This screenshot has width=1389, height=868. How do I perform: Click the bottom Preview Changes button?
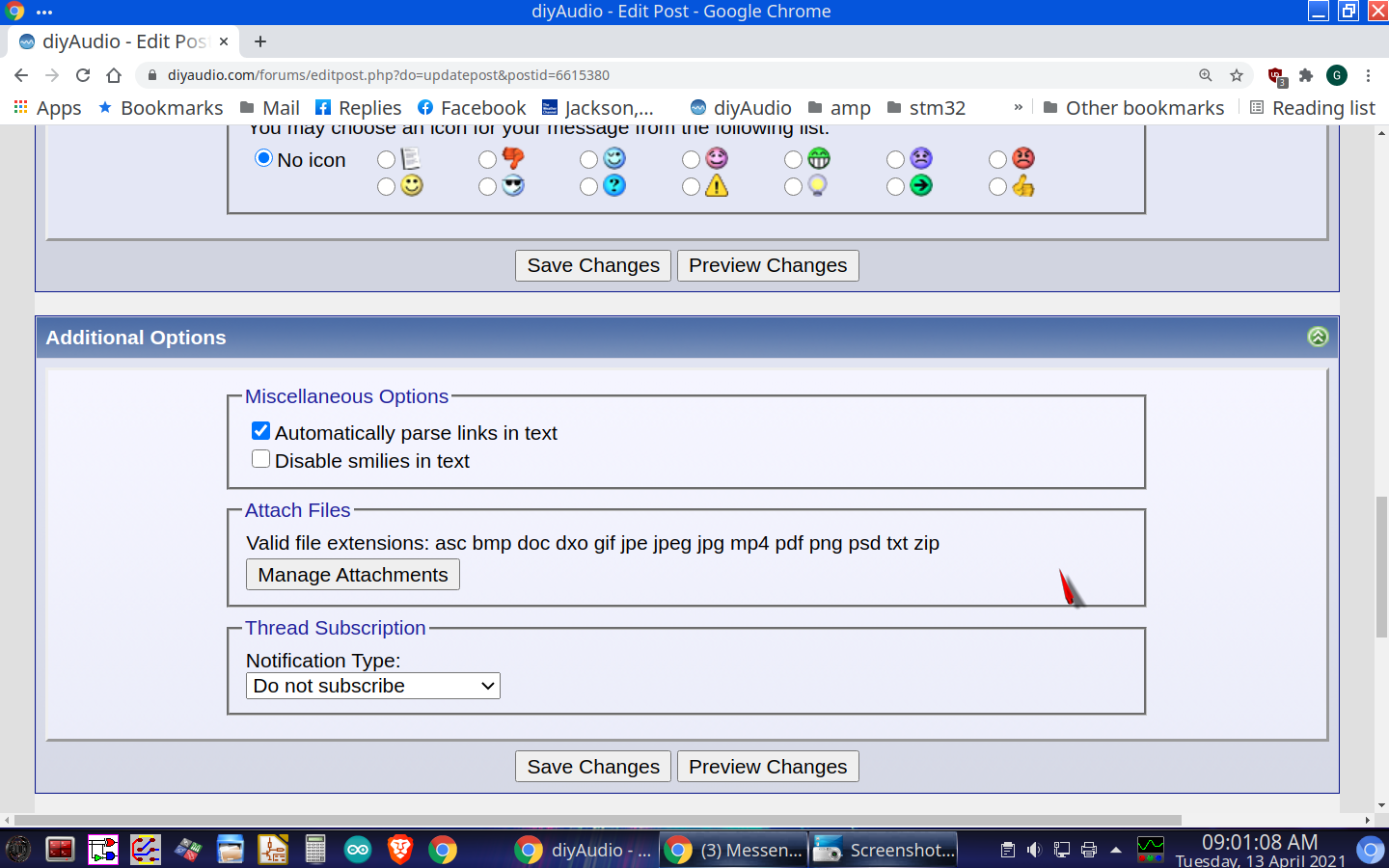[x=768, y=767]
